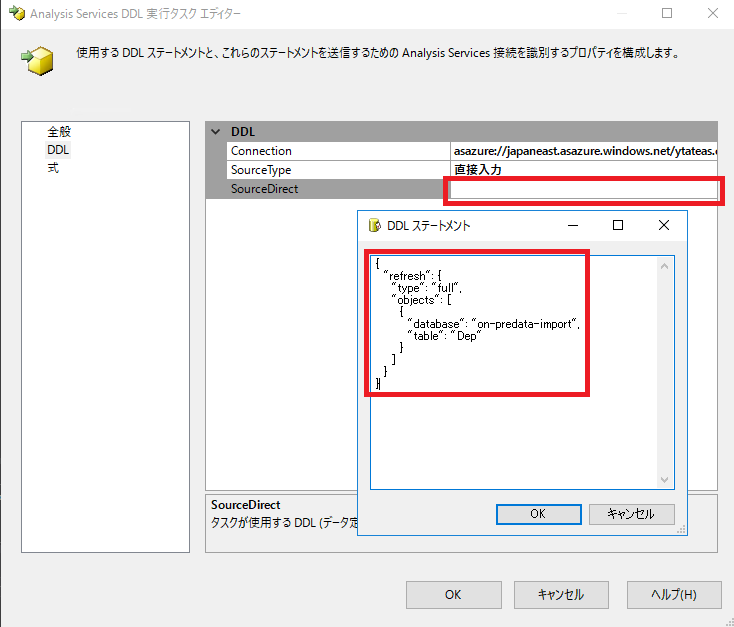Click the DDL statement dialog icon
This screenshot has height=627, width=734.
pos(375,226)
